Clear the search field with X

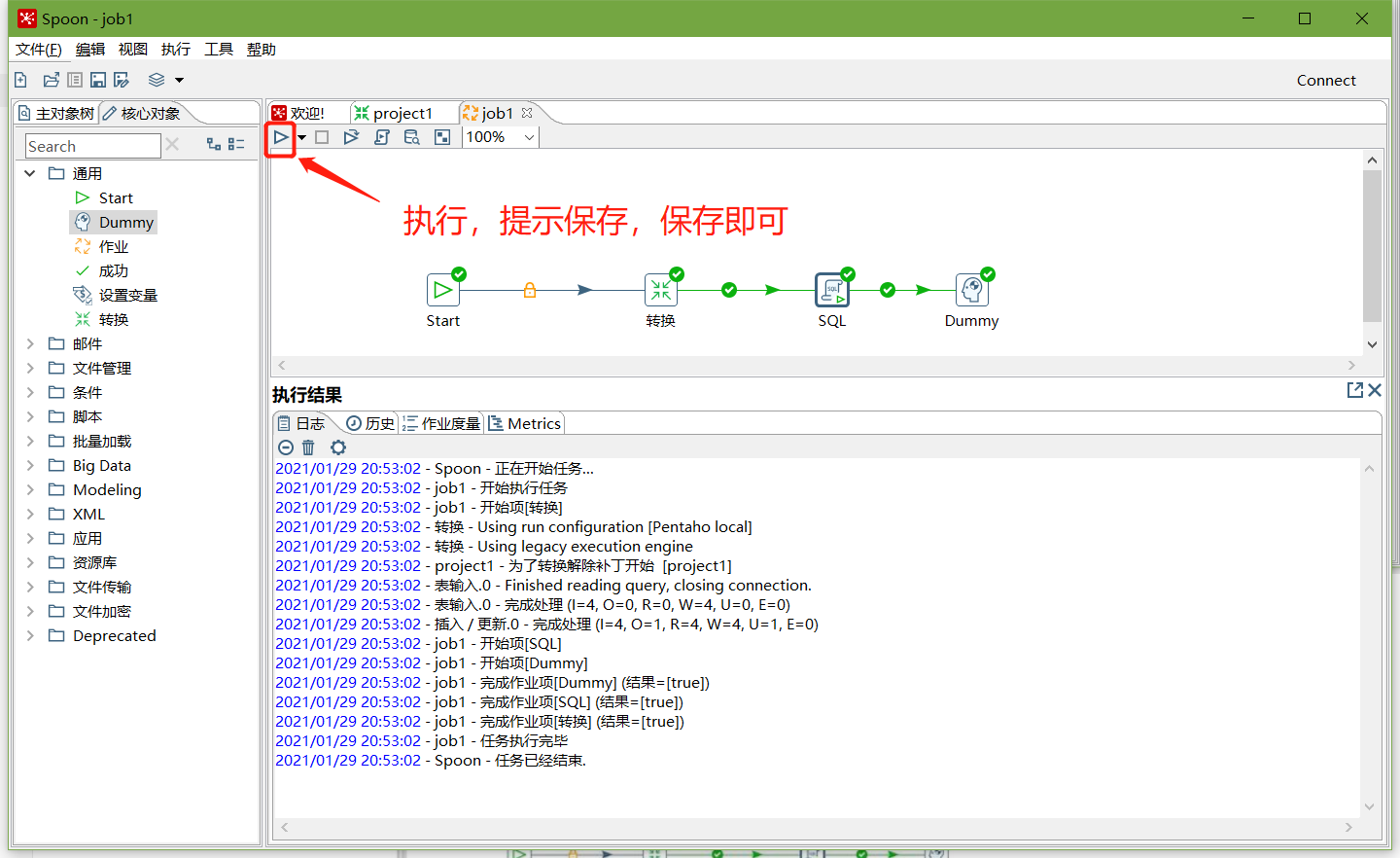coord(172,144)
